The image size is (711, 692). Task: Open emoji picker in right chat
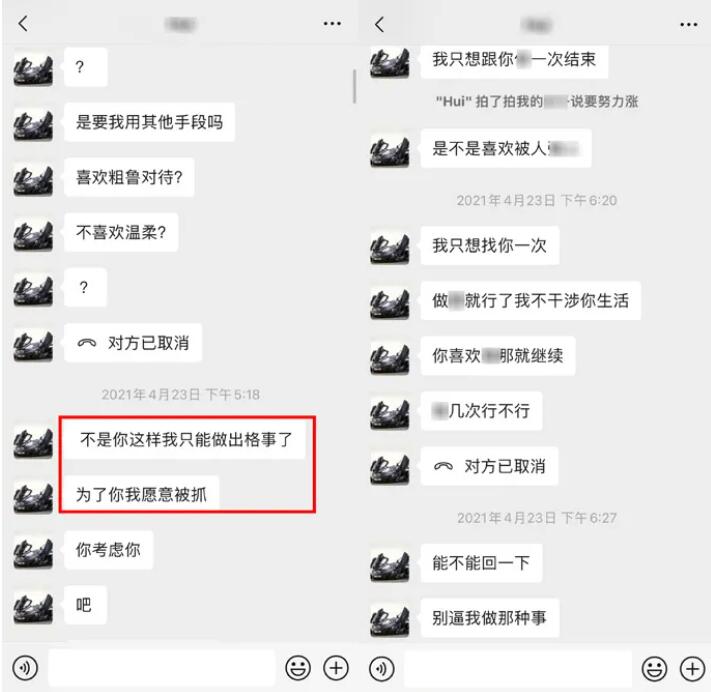coord(654,669)
